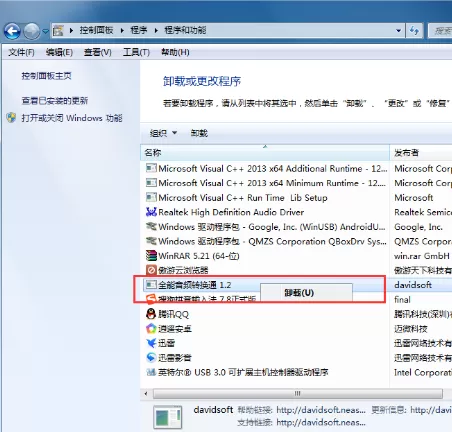Click win.rar GmbH publisher cell
Screen dimensions: 452x432
[x=422, y=256]
